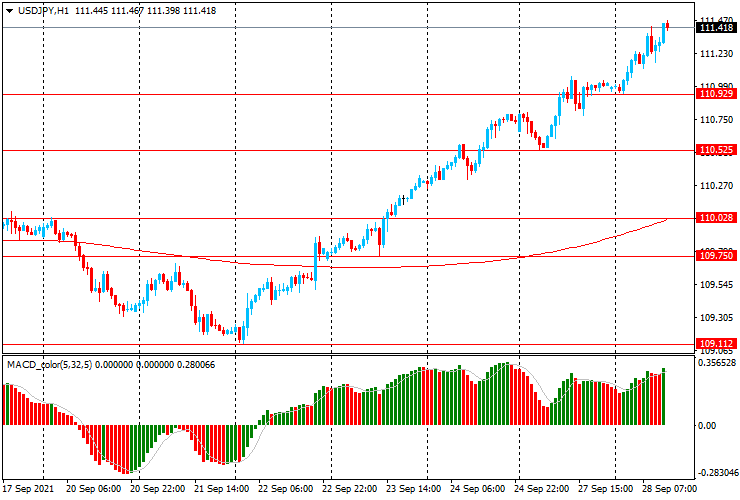Click the 28 Sep 07:00 time axis label
Image resolution: width=740 pixels, height=500 pixels.
point(669,489)
